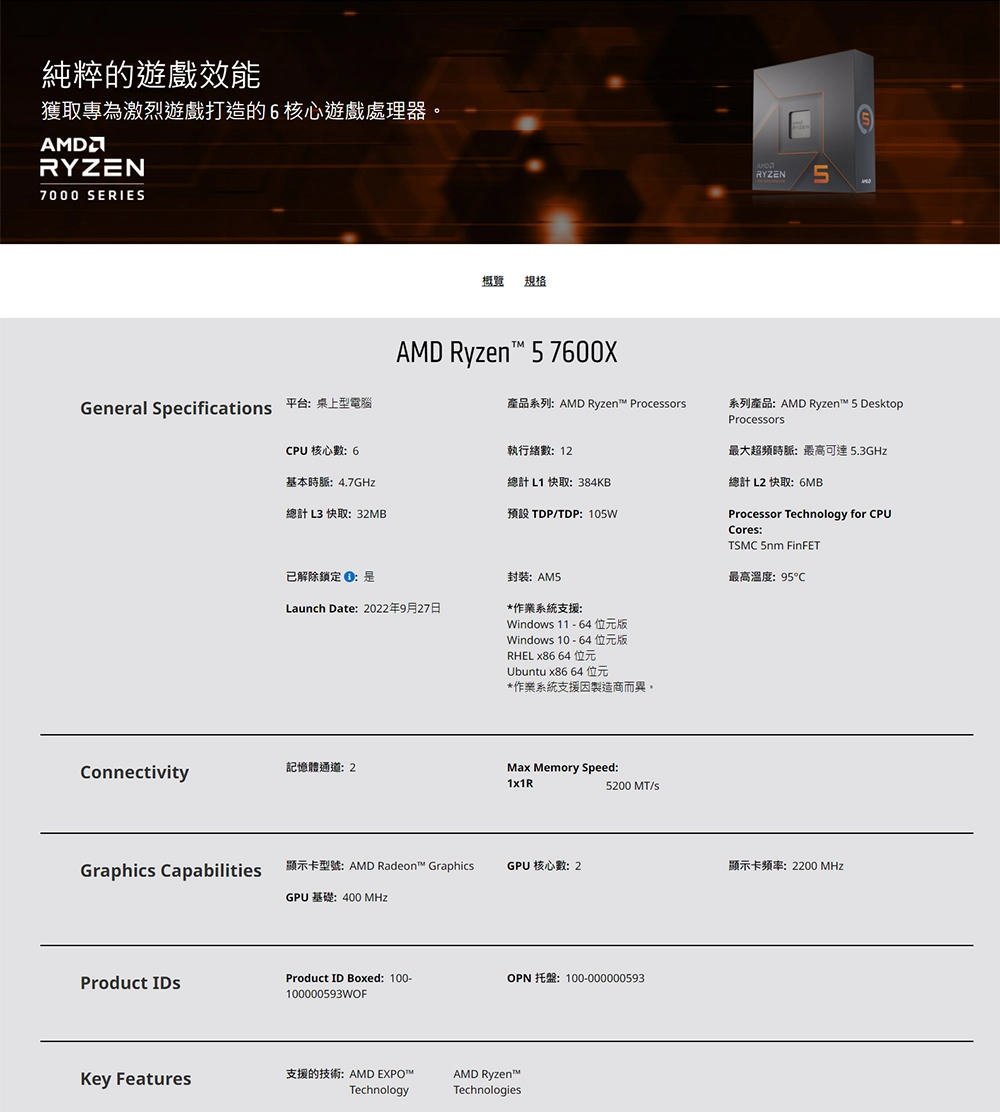This screenshot has width=1000, height=1112.
Task: Click the TDP 105W entry
Action: pos(562,513)
